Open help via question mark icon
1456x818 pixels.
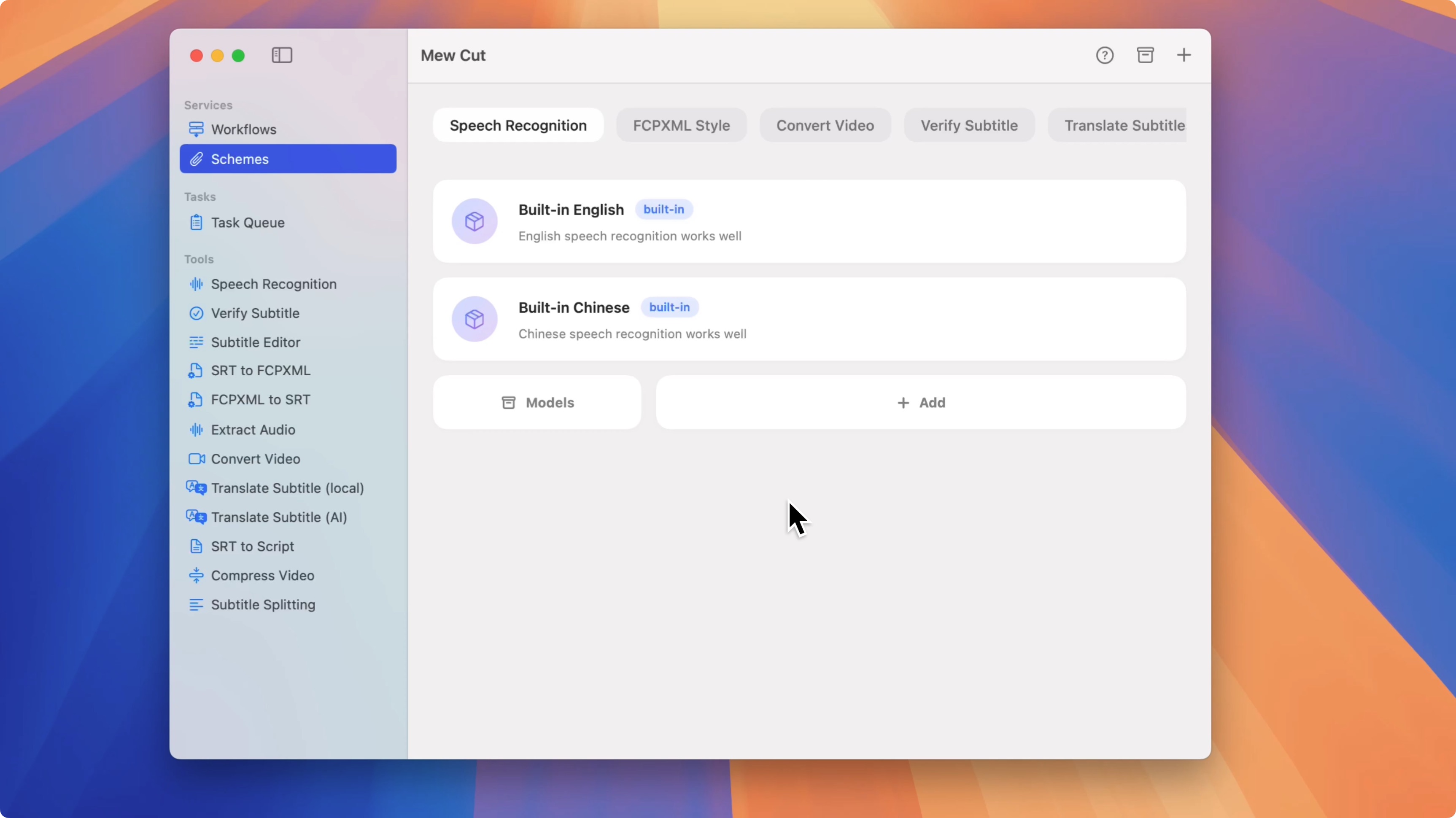coord(1104,55)
